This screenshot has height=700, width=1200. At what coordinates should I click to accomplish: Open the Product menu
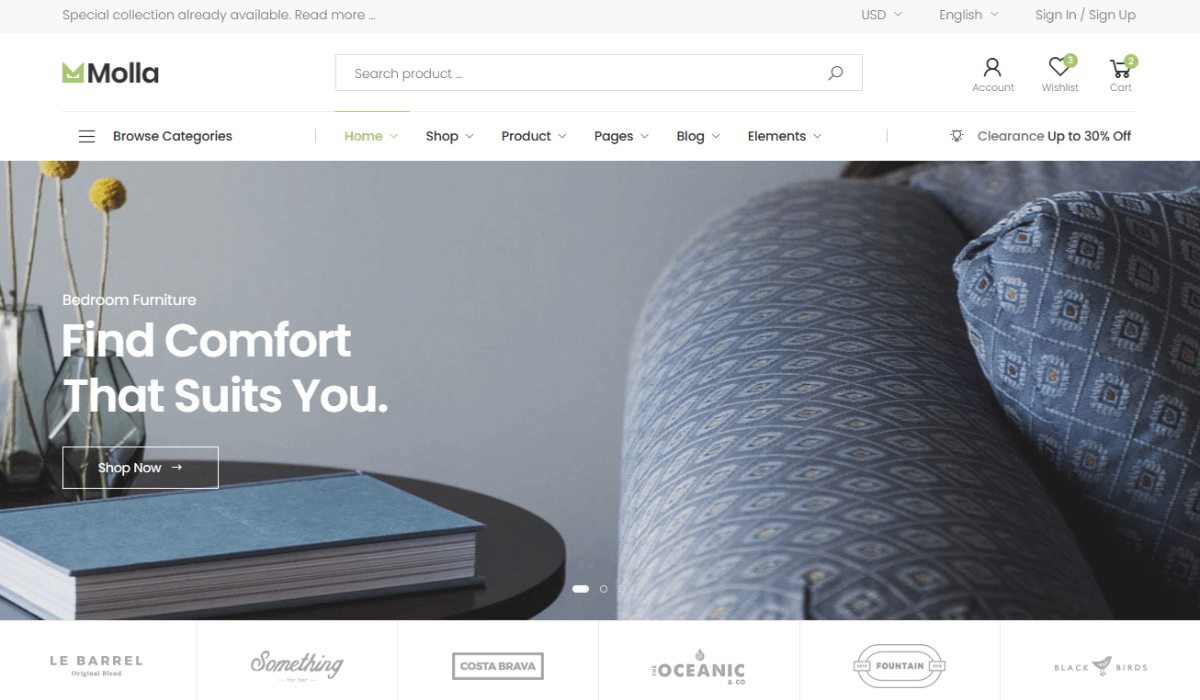(x=533, y=136)
